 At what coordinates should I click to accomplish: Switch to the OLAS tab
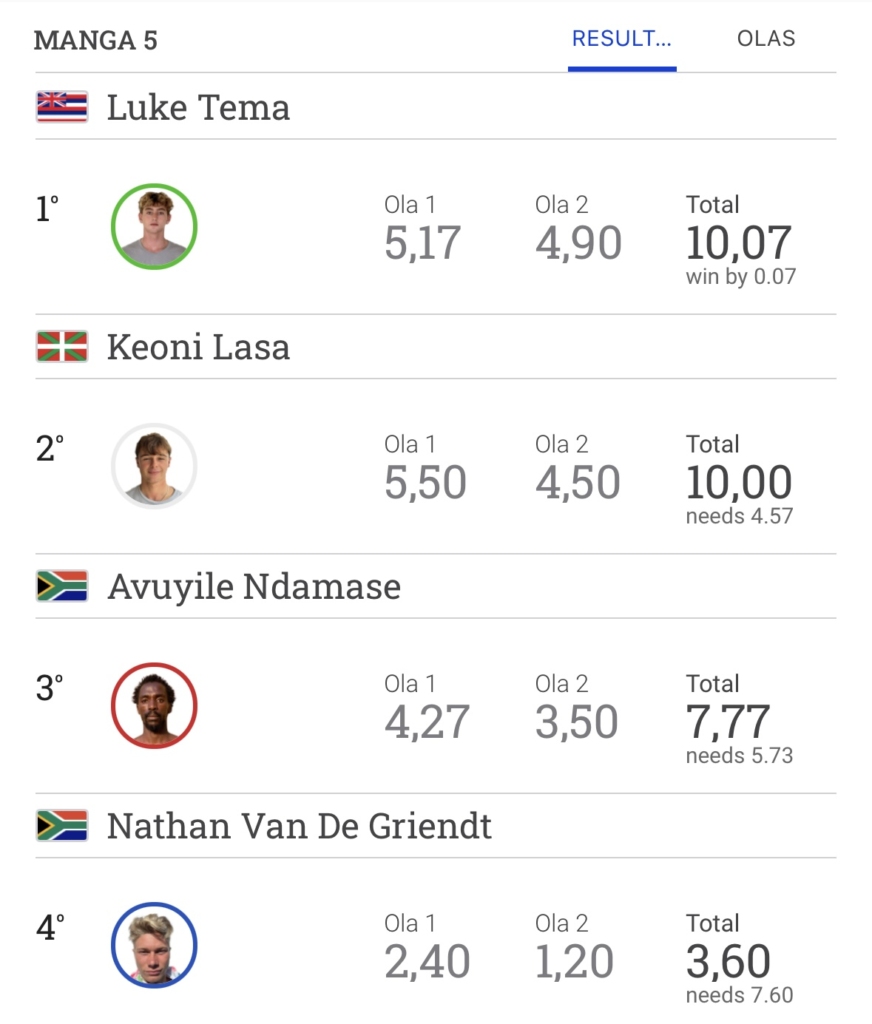pyautogui.click(x=766, y=39)
